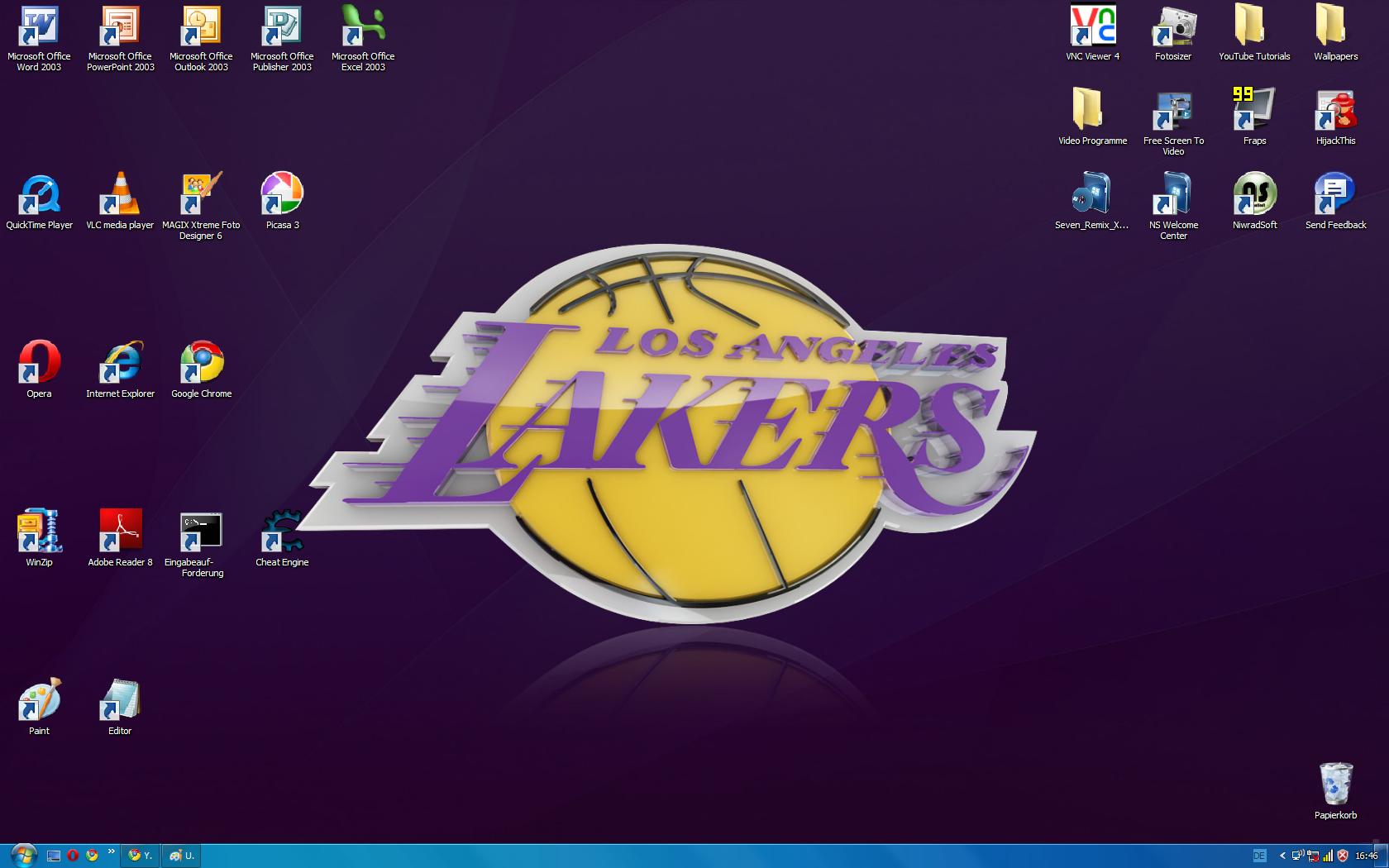Click disconnected network tray icon
Viewport: 1389px width, 868px height.
point(1313,856)
